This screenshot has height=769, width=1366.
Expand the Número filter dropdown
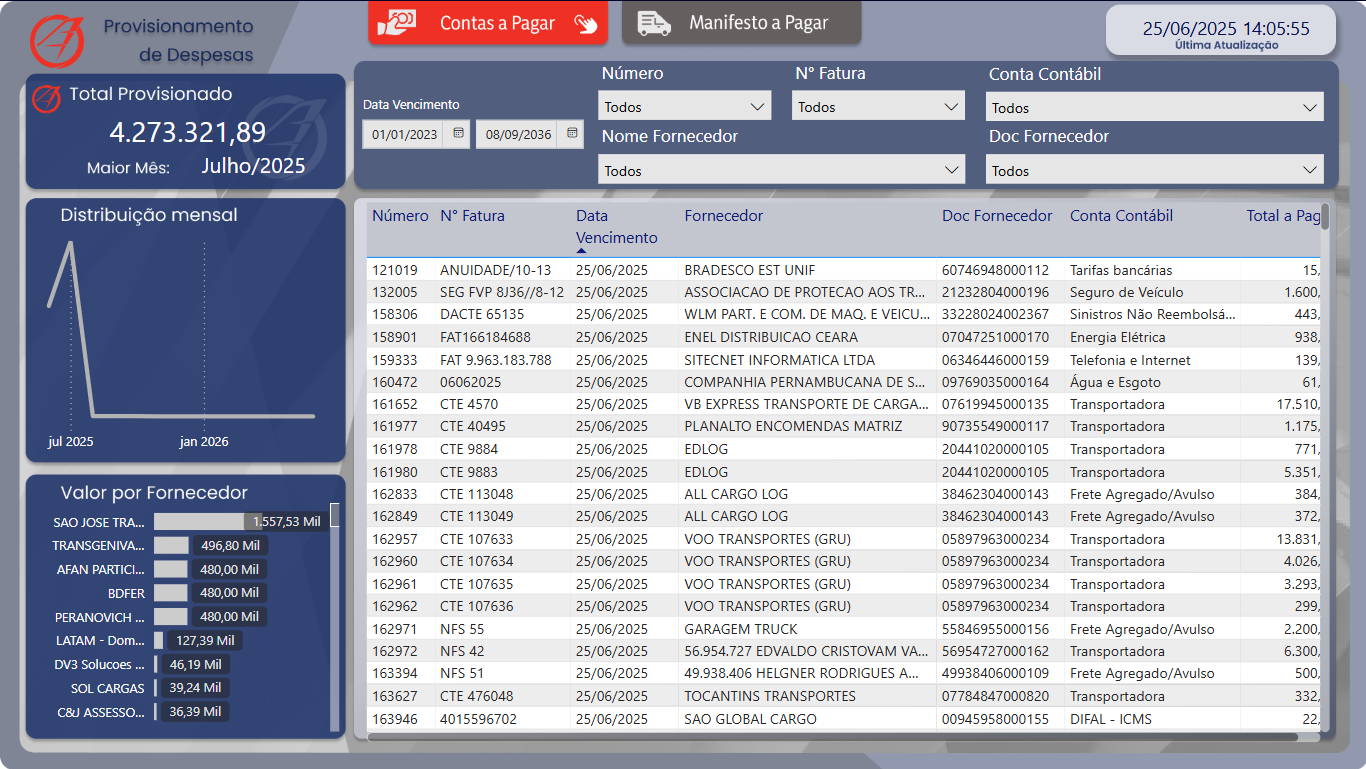click(x=685, y=106)
